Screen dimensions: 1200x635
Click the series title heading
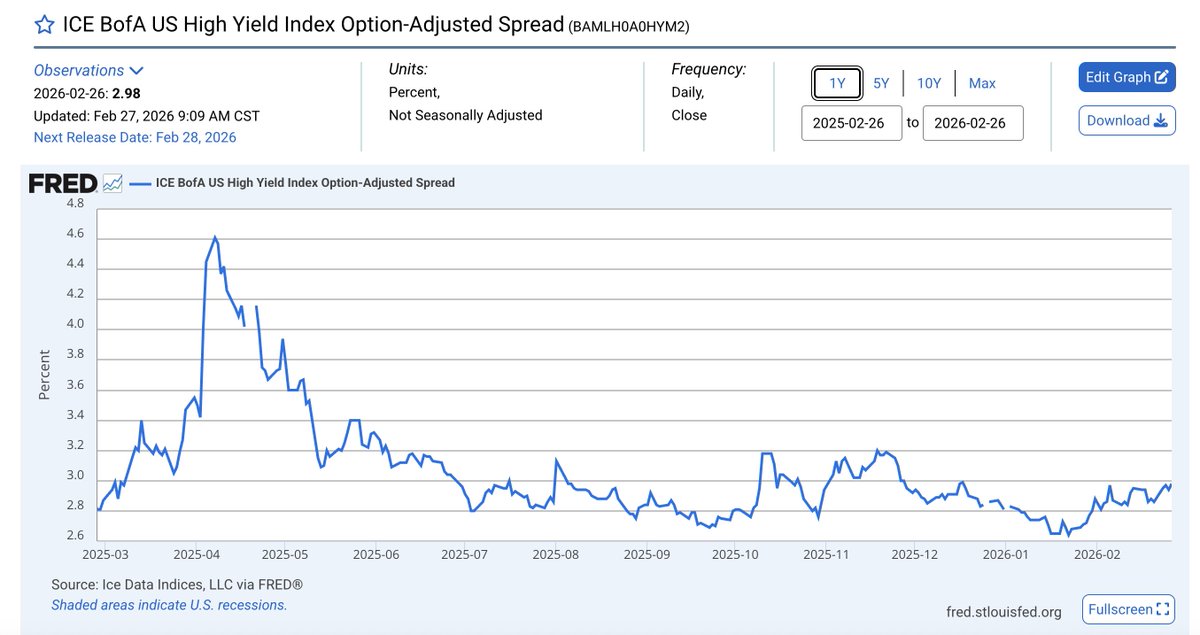(x=313, y=24)
